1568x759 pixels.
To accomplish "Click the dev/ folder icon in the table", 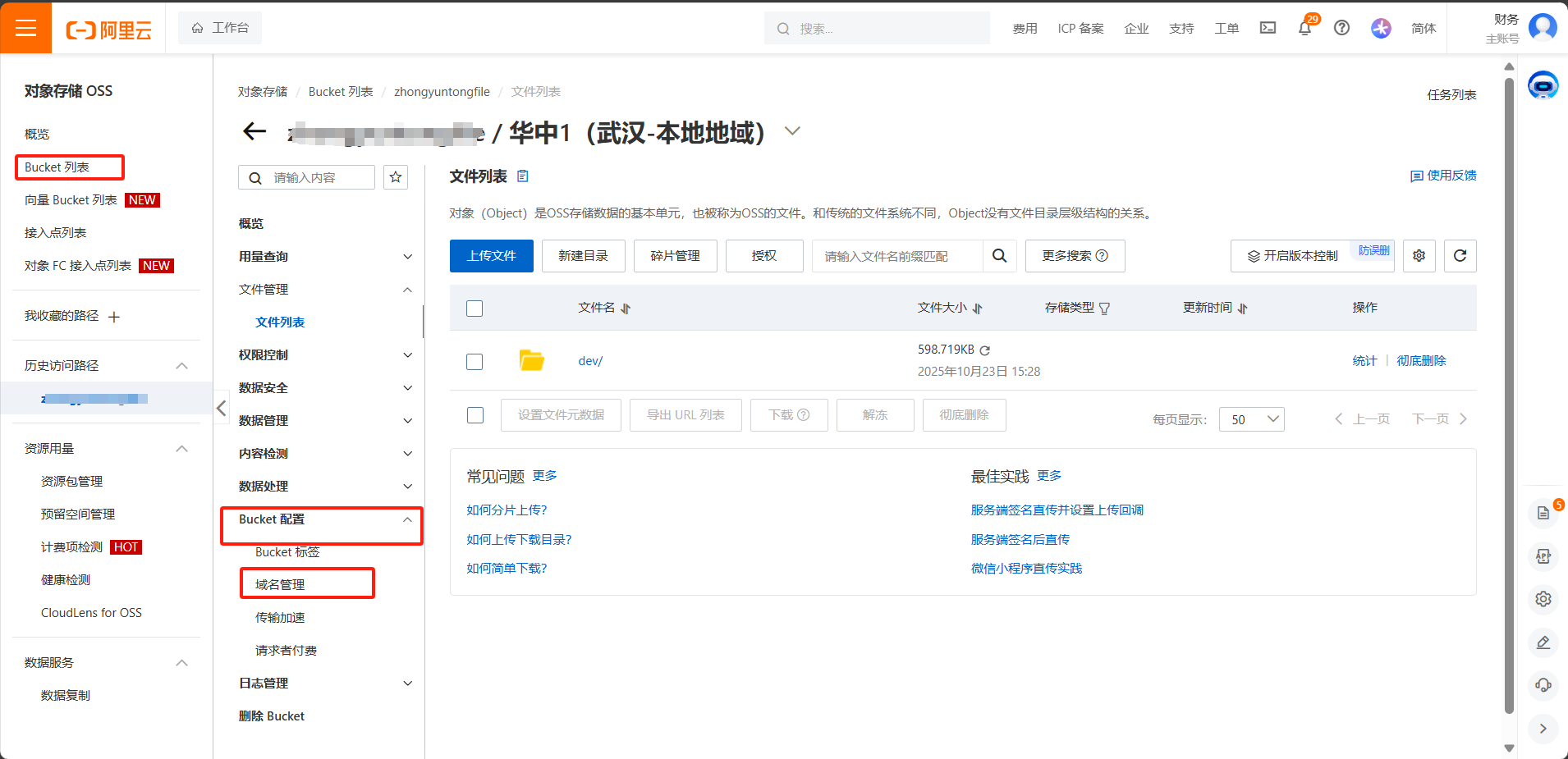I will click(x=531, y=359).
